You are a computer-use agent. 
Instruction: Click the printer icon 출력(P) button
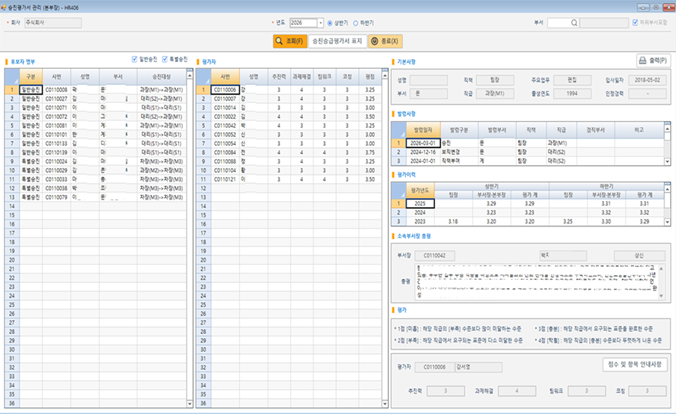(654, 60)
